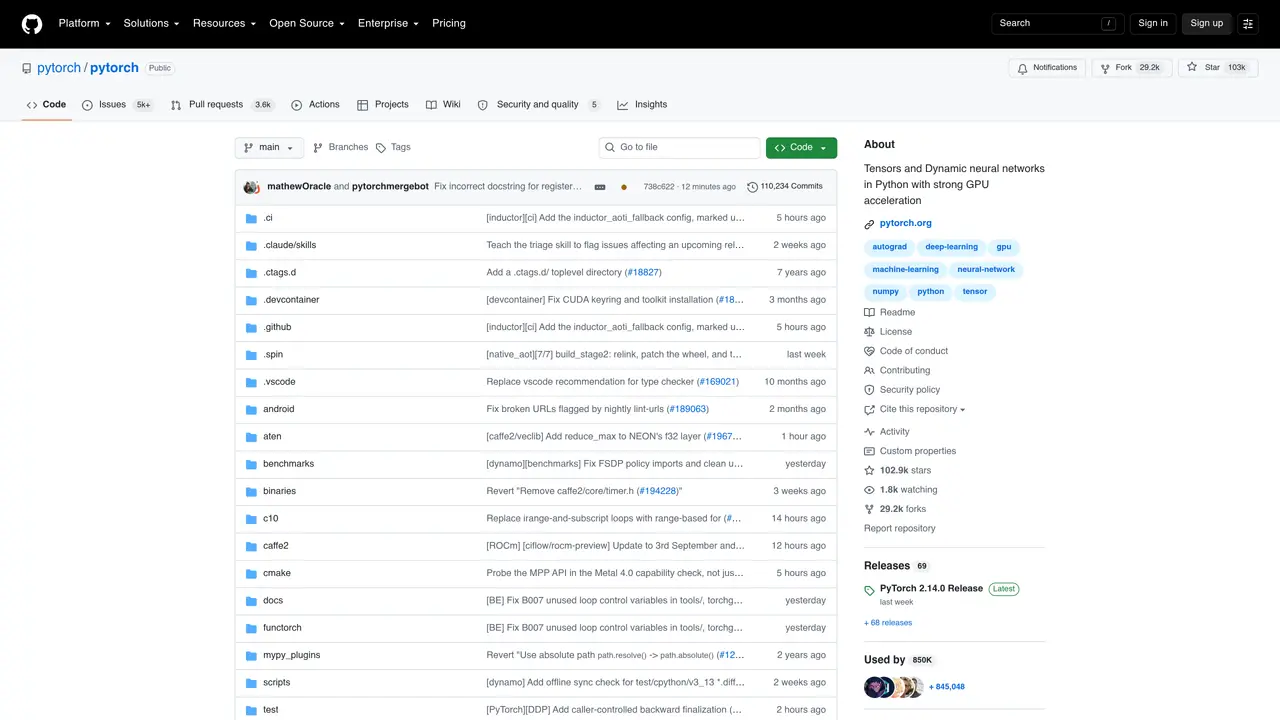Open the Security and quality tab
The width and height of the screenshot is (1280, 720).
pos(538,105)
